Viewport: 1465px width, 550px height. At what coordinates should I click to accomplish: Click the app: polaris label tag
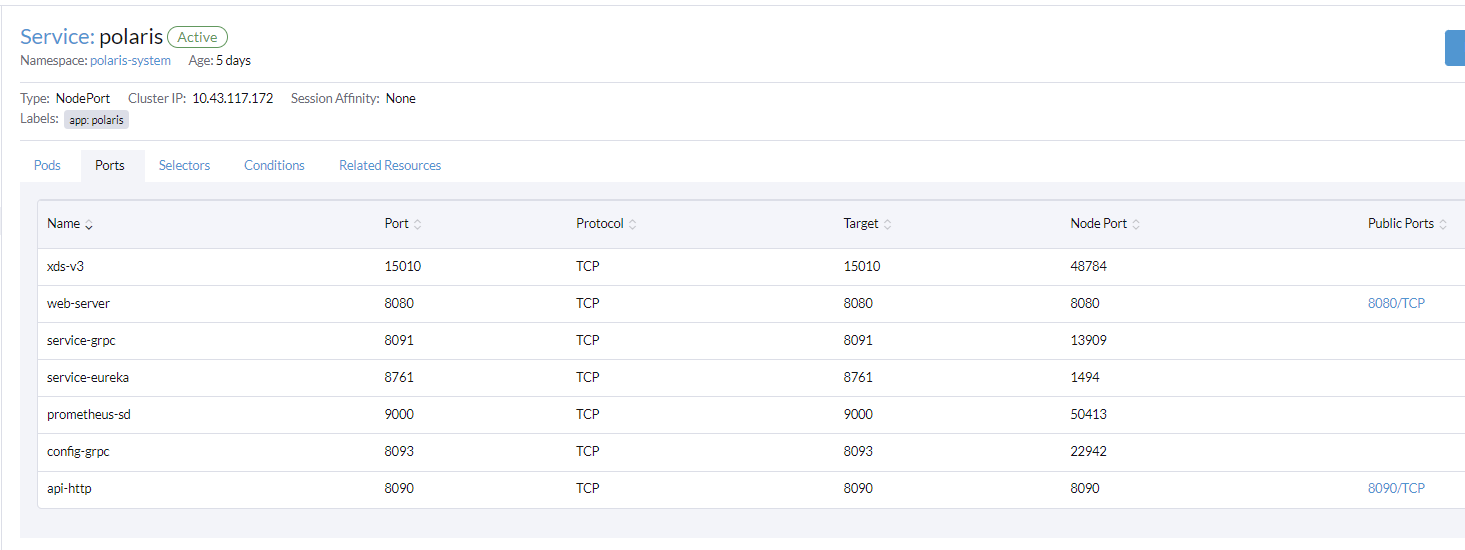97,120
